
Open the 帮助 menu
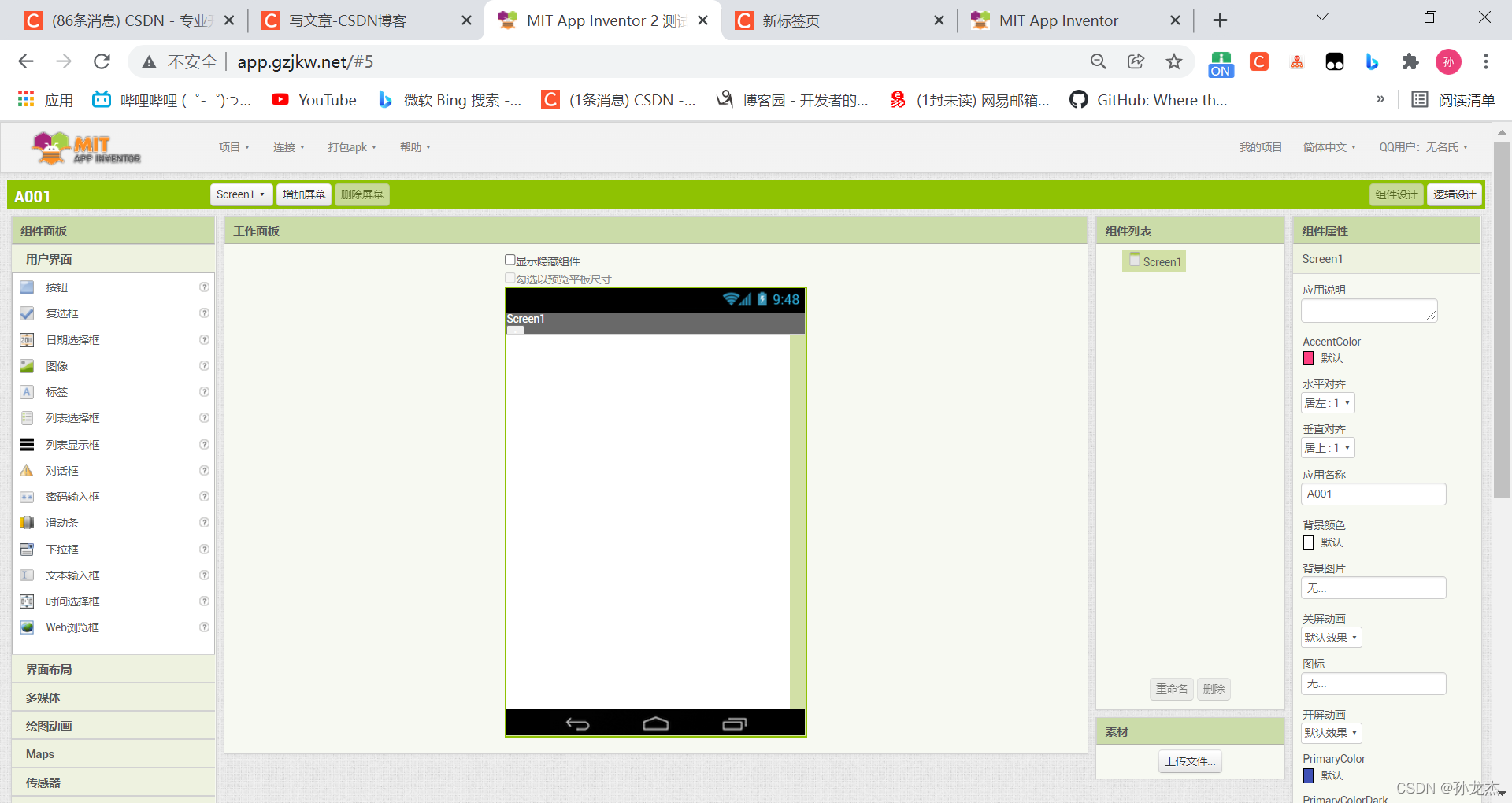pyautogui.click(x=415, y=147)
